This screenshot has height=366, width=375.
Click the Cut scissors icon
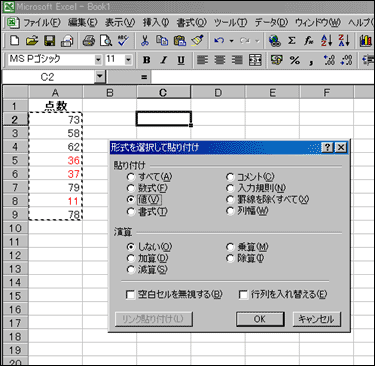pos(144,41)
